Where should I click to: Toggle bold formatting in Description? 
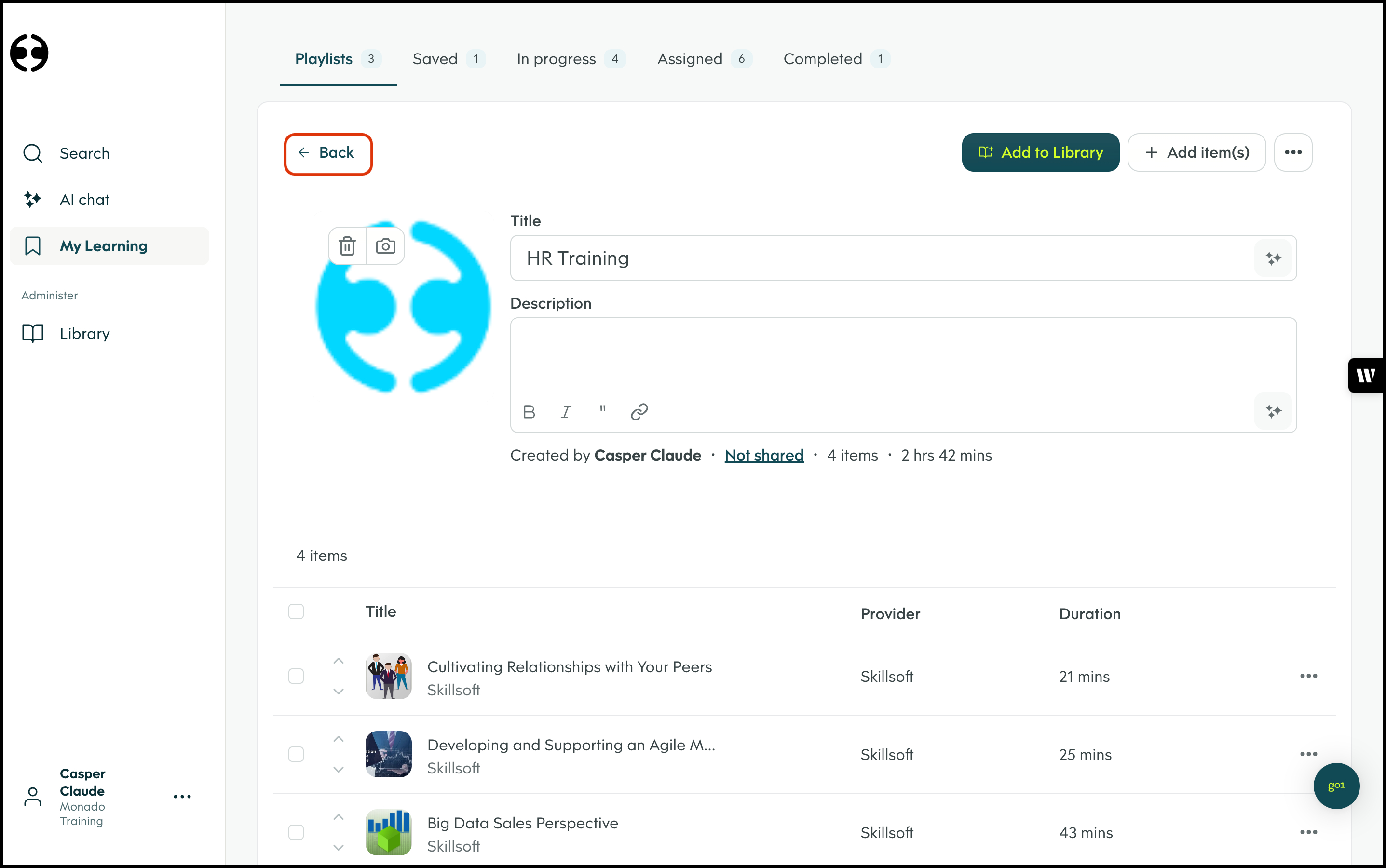[x=530, y=412]
